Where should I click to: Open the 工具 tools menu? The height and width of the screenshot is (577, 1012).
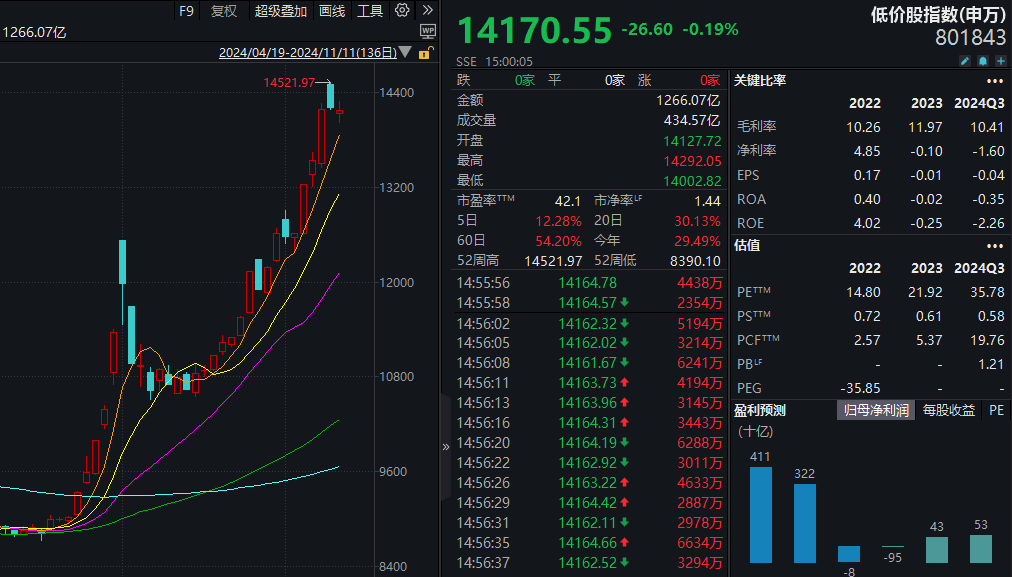coord(370,11)
